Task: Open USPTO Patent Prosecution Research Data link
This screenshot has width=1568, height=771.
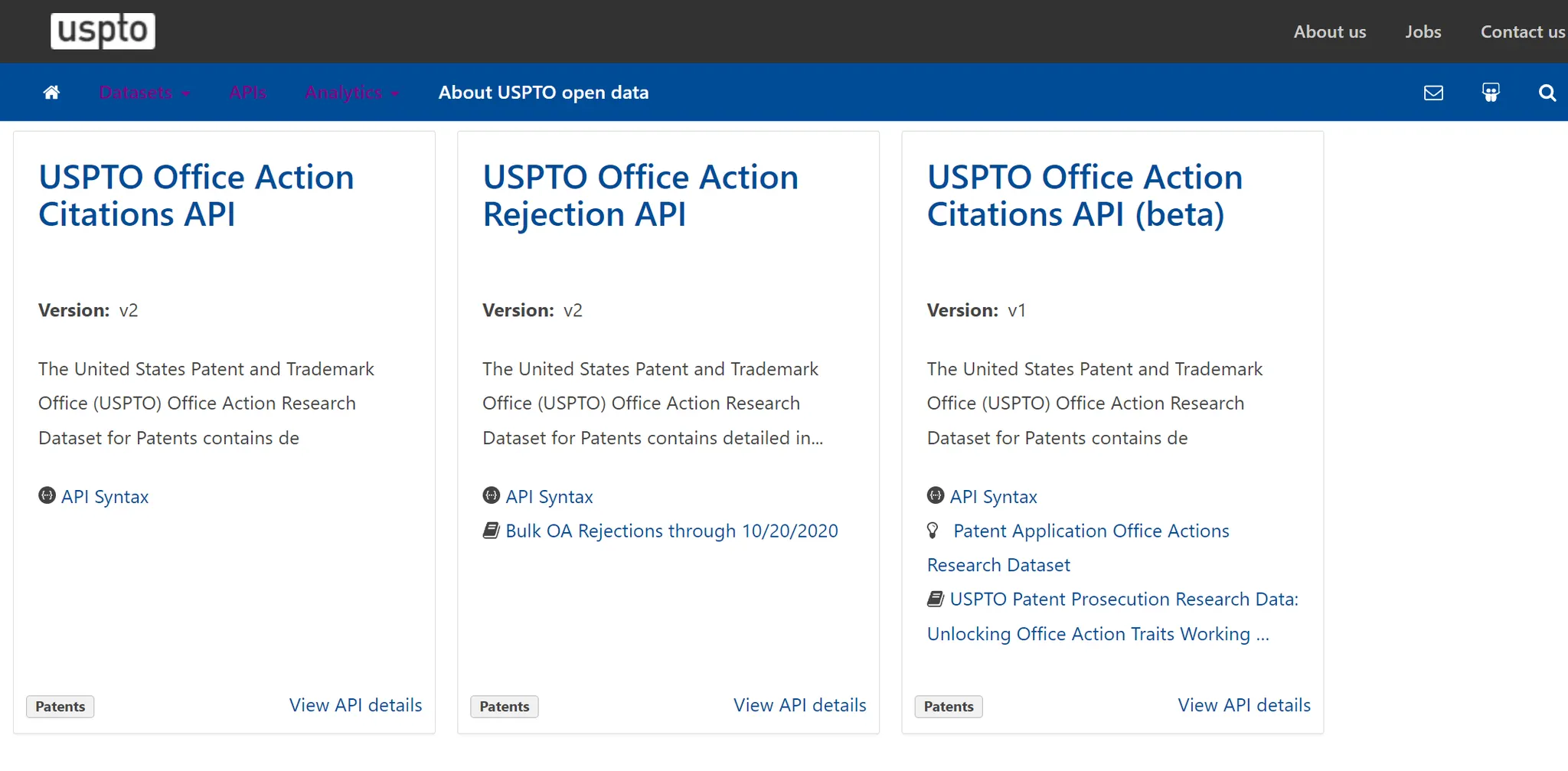Action: (1123, 599)
